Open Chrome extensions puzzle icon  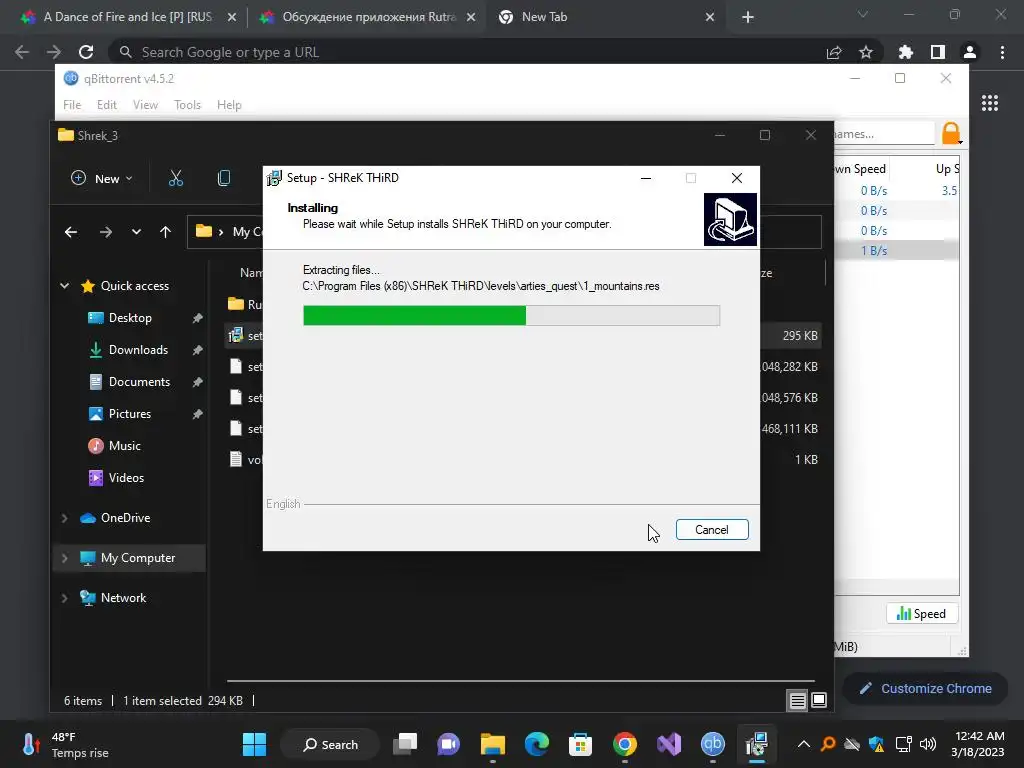[x=906, y=52]
